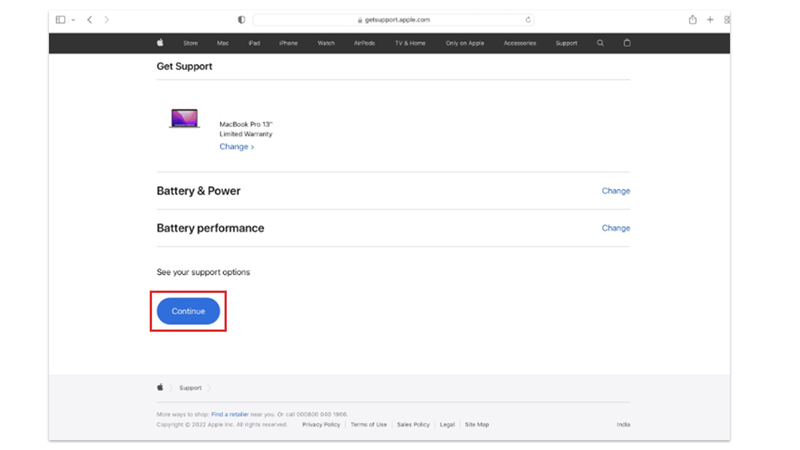
Task: Select the Apple logo in footer breadcrumb
Action: (160, 387)
